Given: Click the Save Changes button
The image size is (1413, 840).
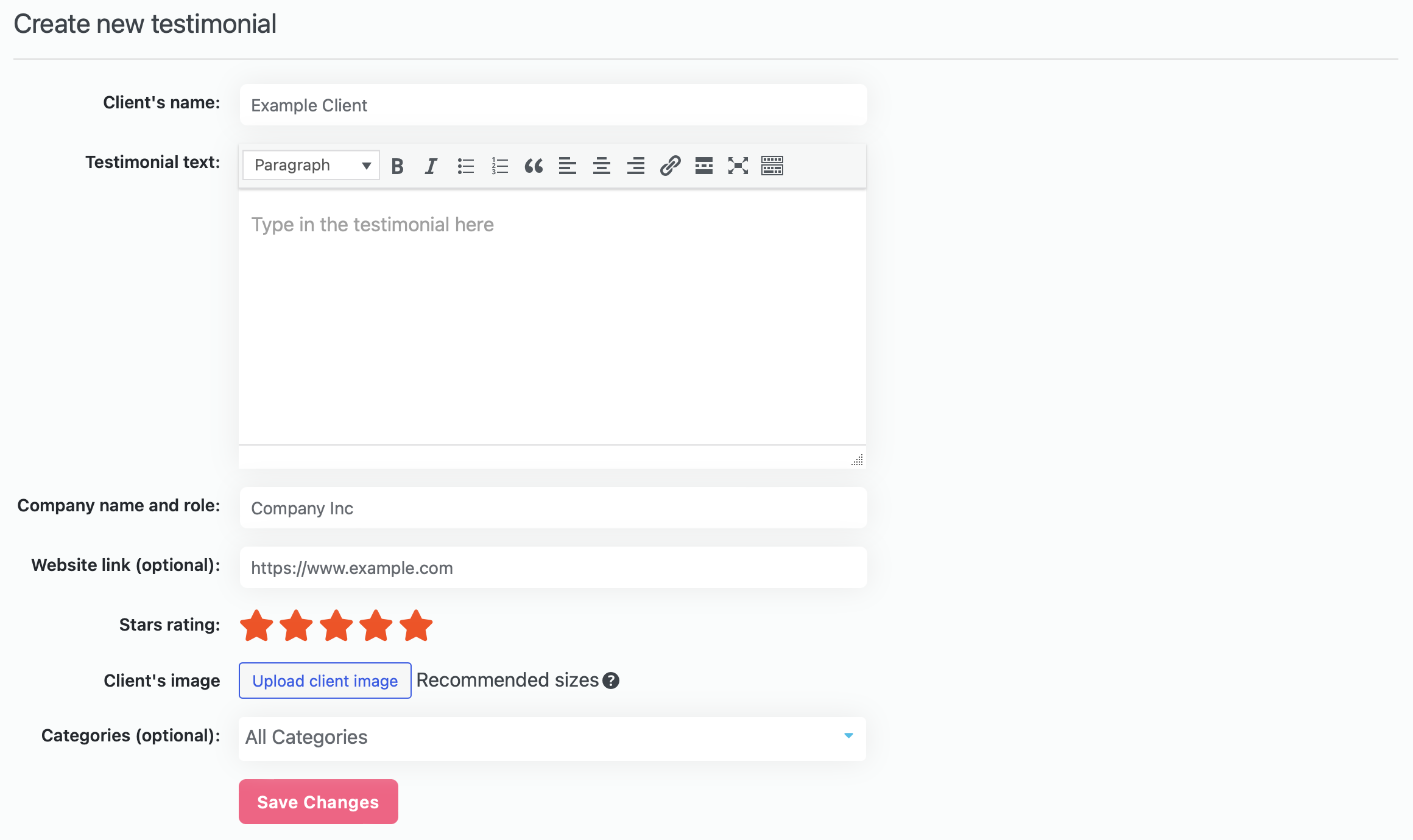Looking at the screenshot, I should (319, 802).
